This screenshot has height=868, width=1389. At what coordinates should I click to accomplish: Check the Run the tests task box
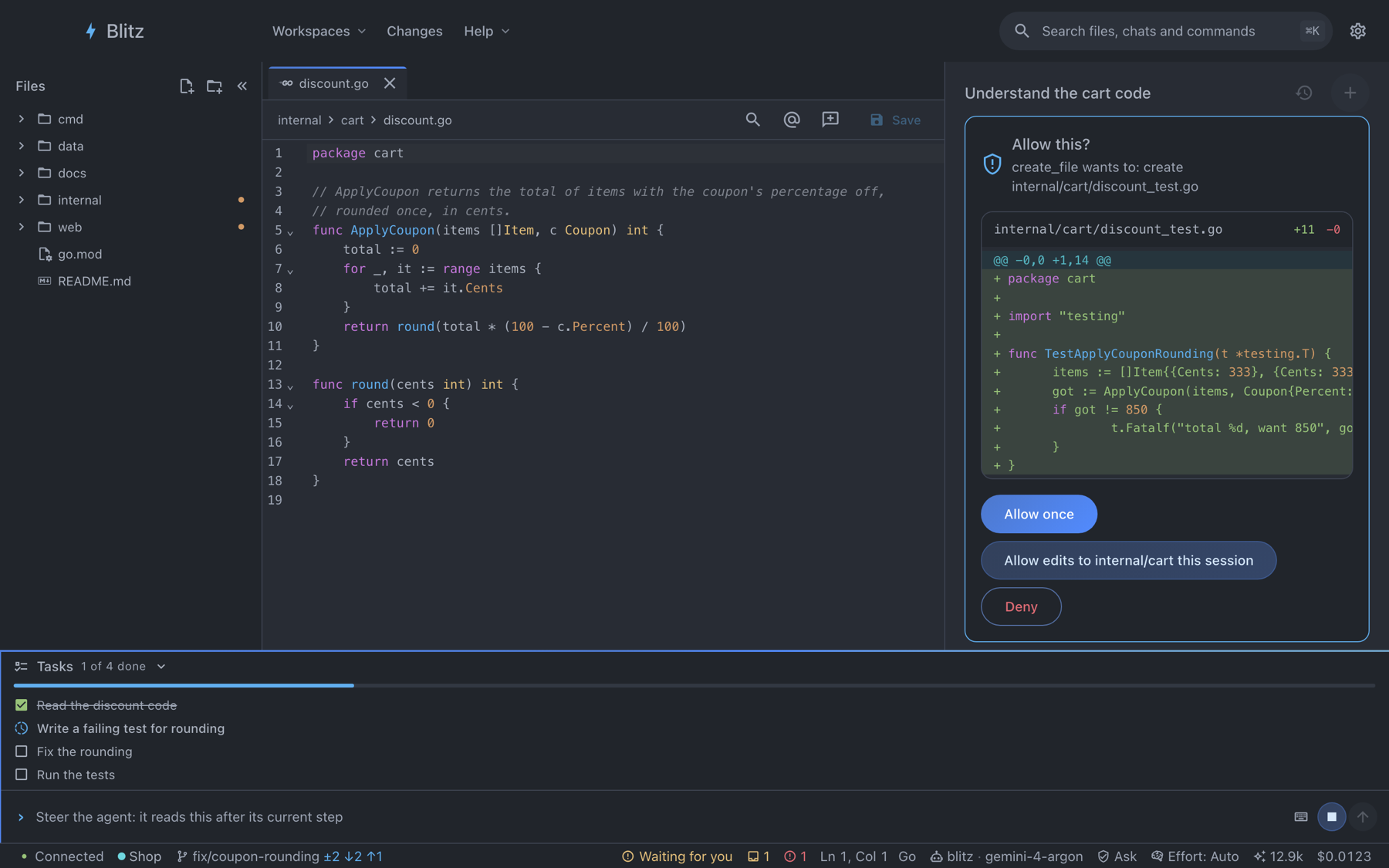[x=22, y=775]
